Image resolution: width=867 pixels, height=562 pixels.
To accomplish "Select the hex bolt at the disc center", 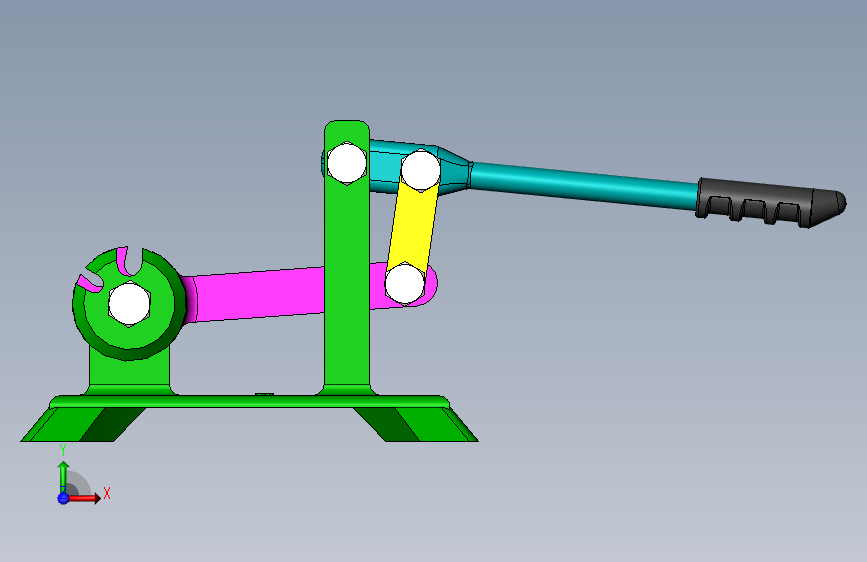I will (x=129, y=304).
